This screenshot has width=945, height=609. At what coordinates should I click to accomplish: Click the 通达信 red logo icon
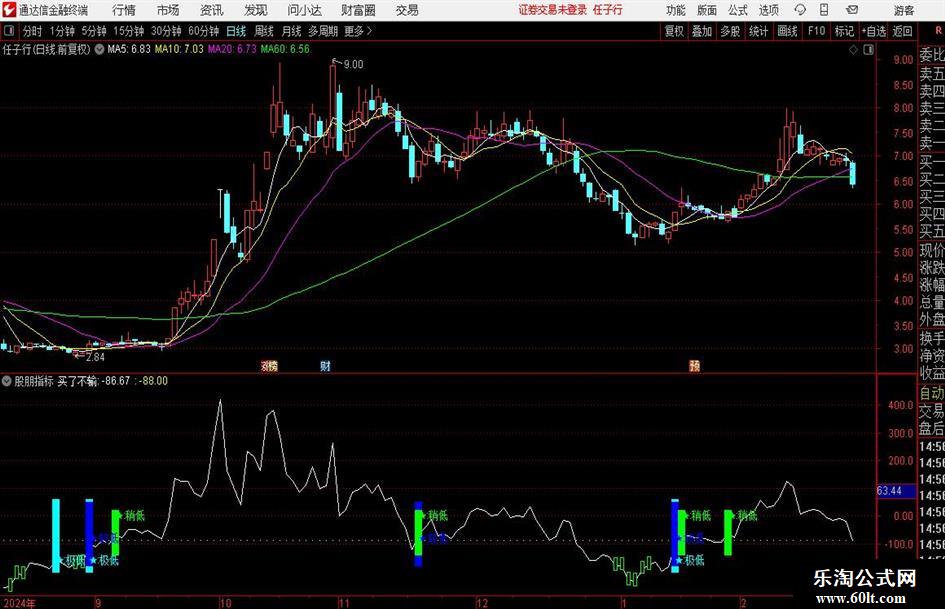tap(9, 9)
